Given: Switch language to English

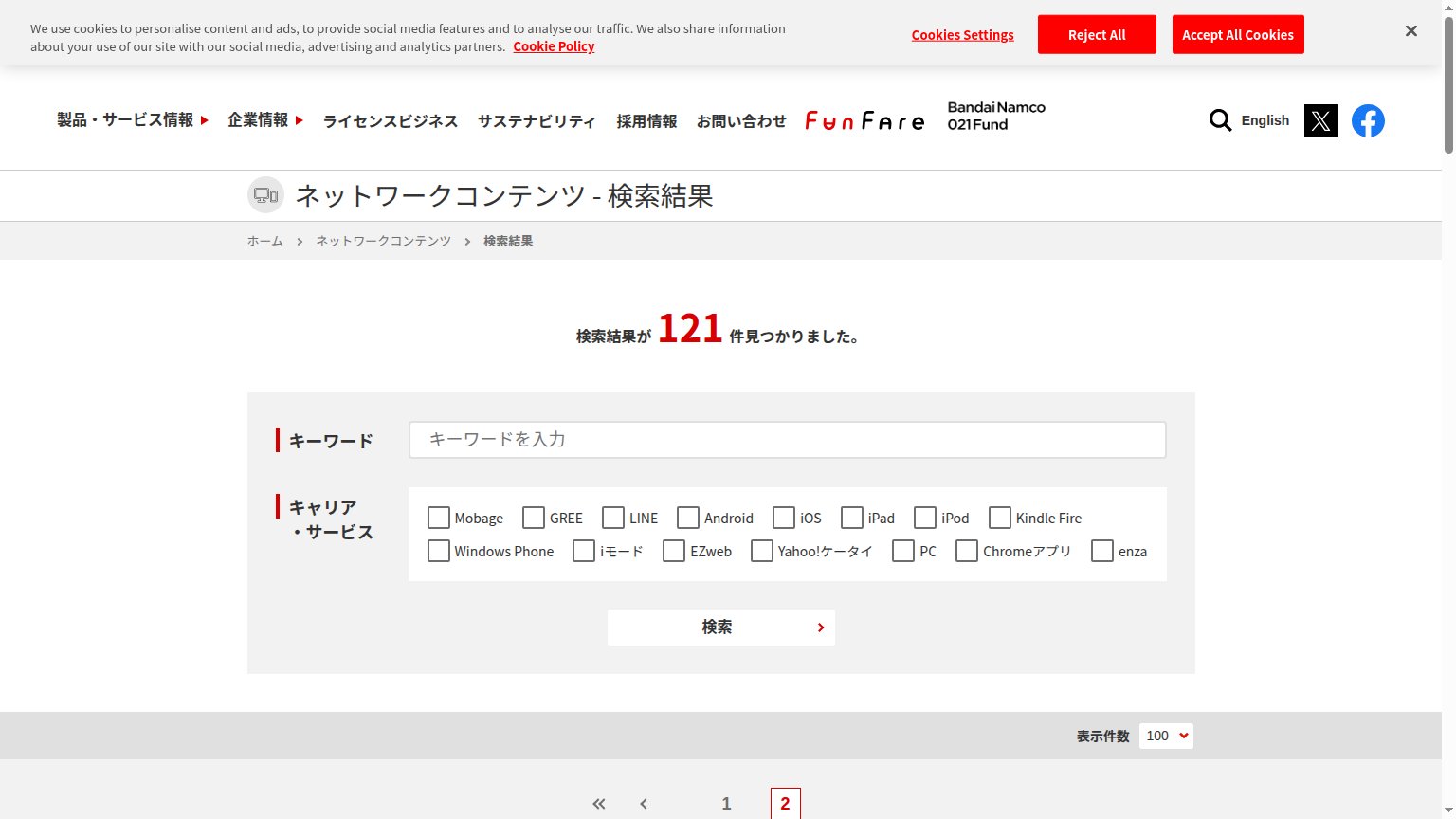Looking at the screenshot, I should pos(1265,120).
